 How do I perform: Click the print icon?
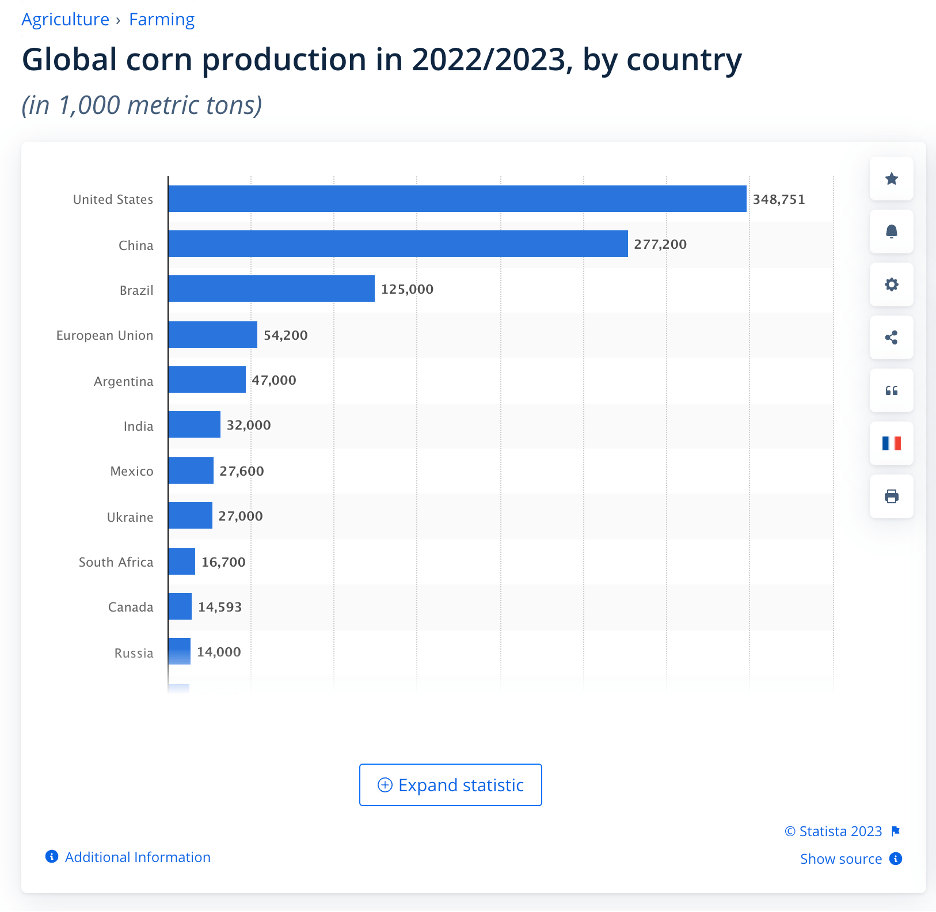point(891,496)
